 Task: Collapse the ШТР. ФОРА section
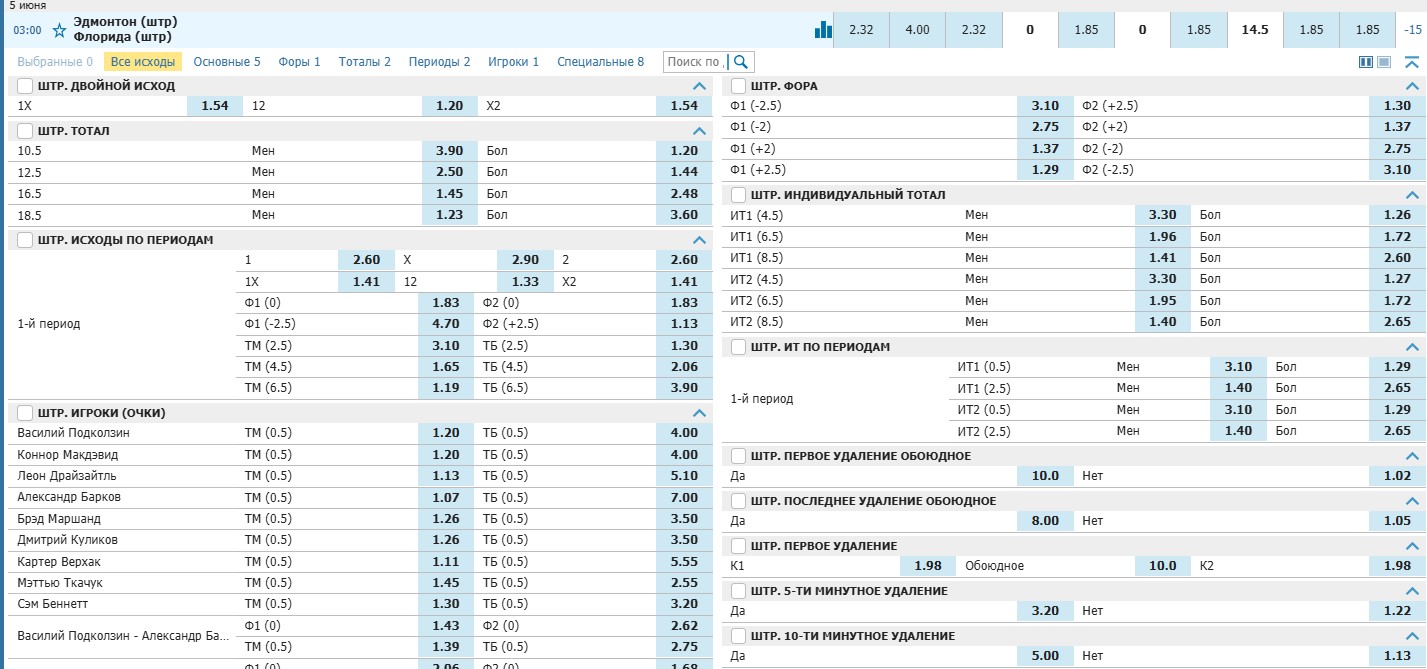coord(1412,86)
